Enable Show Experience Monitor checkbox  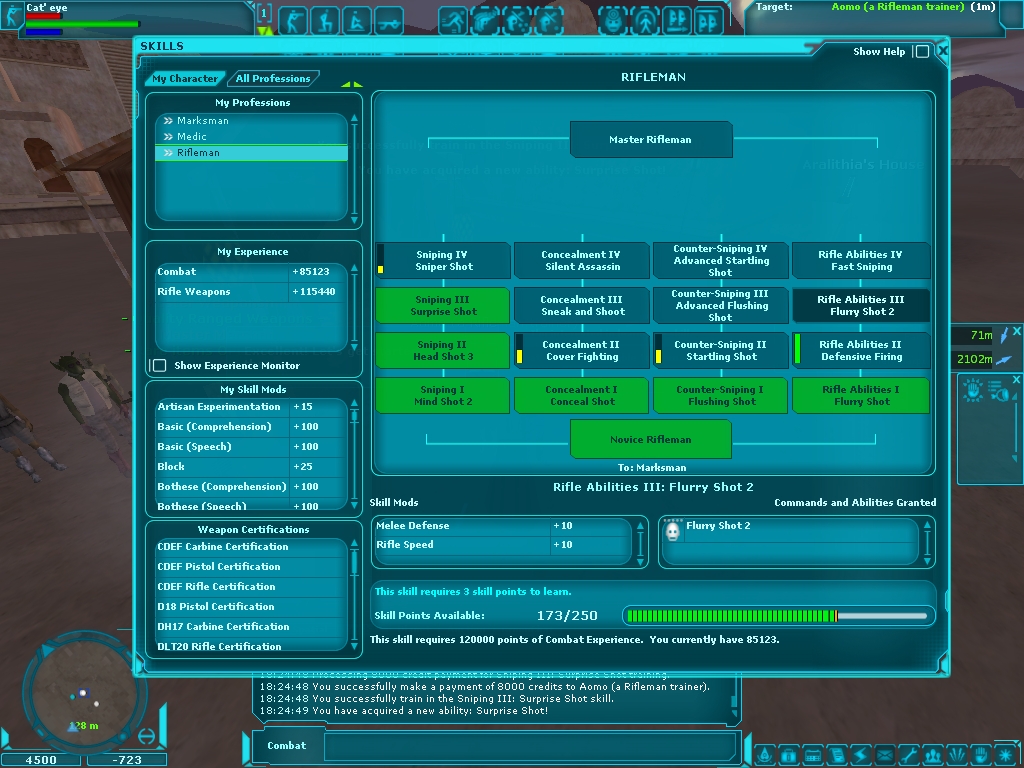[x=159, y=366]
